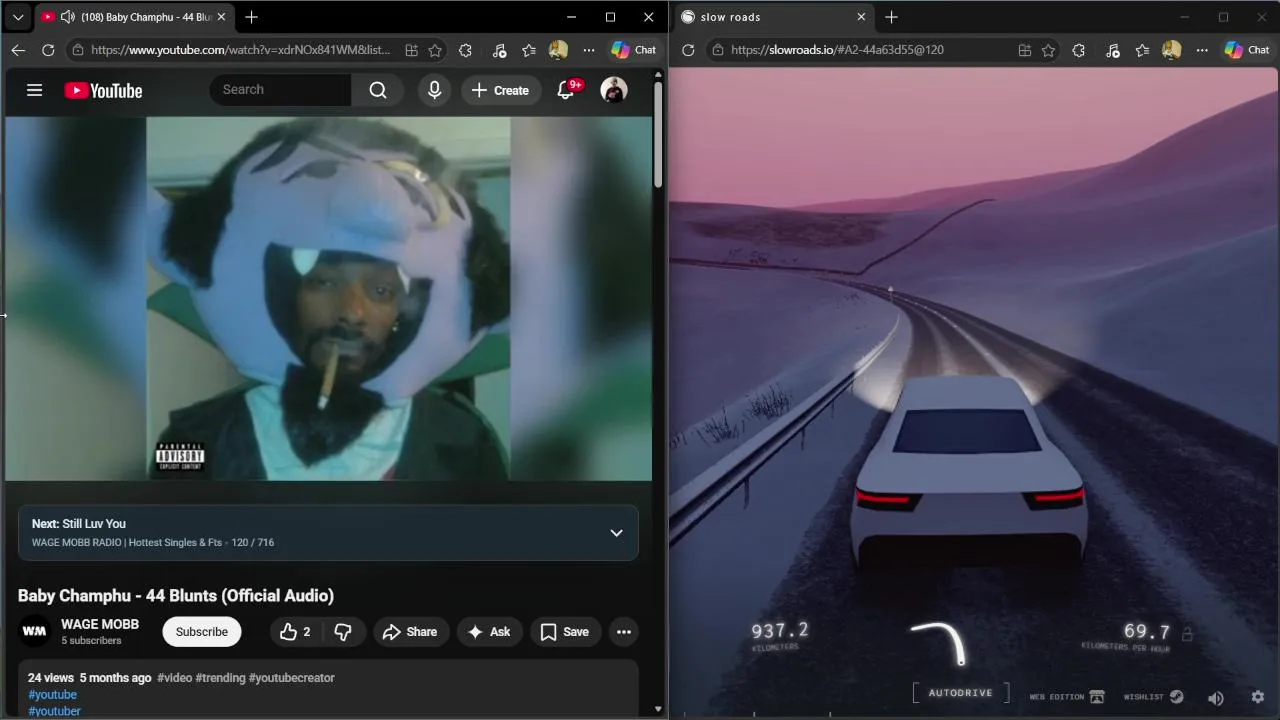The image size is (1280, 720).
Task: Open Copilot Chat in YouTube window
Action: coord(634,50)
